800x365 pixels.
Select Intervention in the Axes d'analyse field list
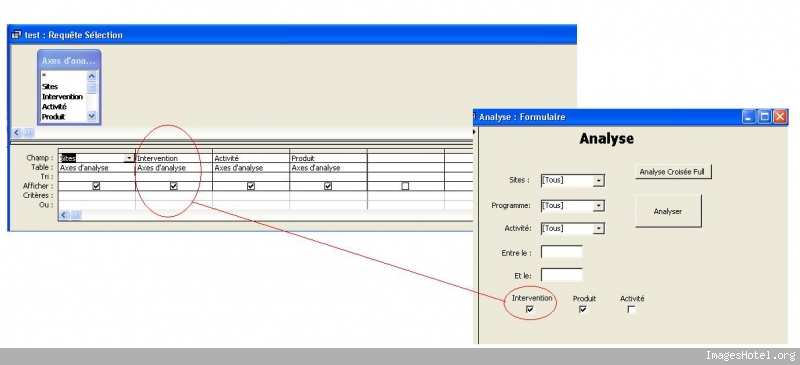(x=62, y=96)
